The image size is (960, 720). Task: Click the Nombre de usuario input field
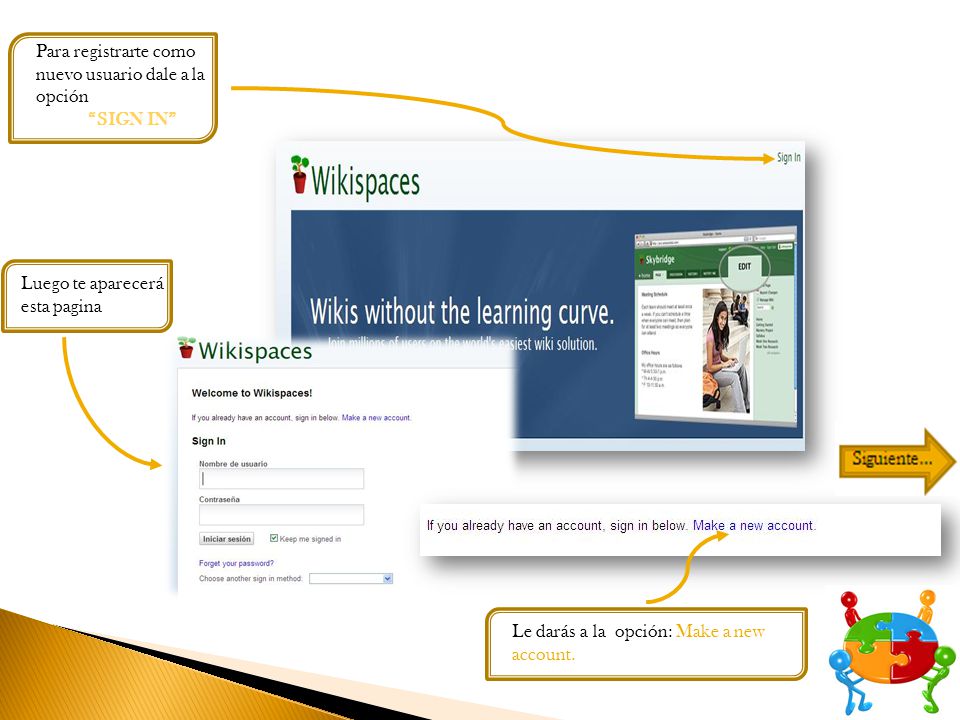click(x=281, y=479)
